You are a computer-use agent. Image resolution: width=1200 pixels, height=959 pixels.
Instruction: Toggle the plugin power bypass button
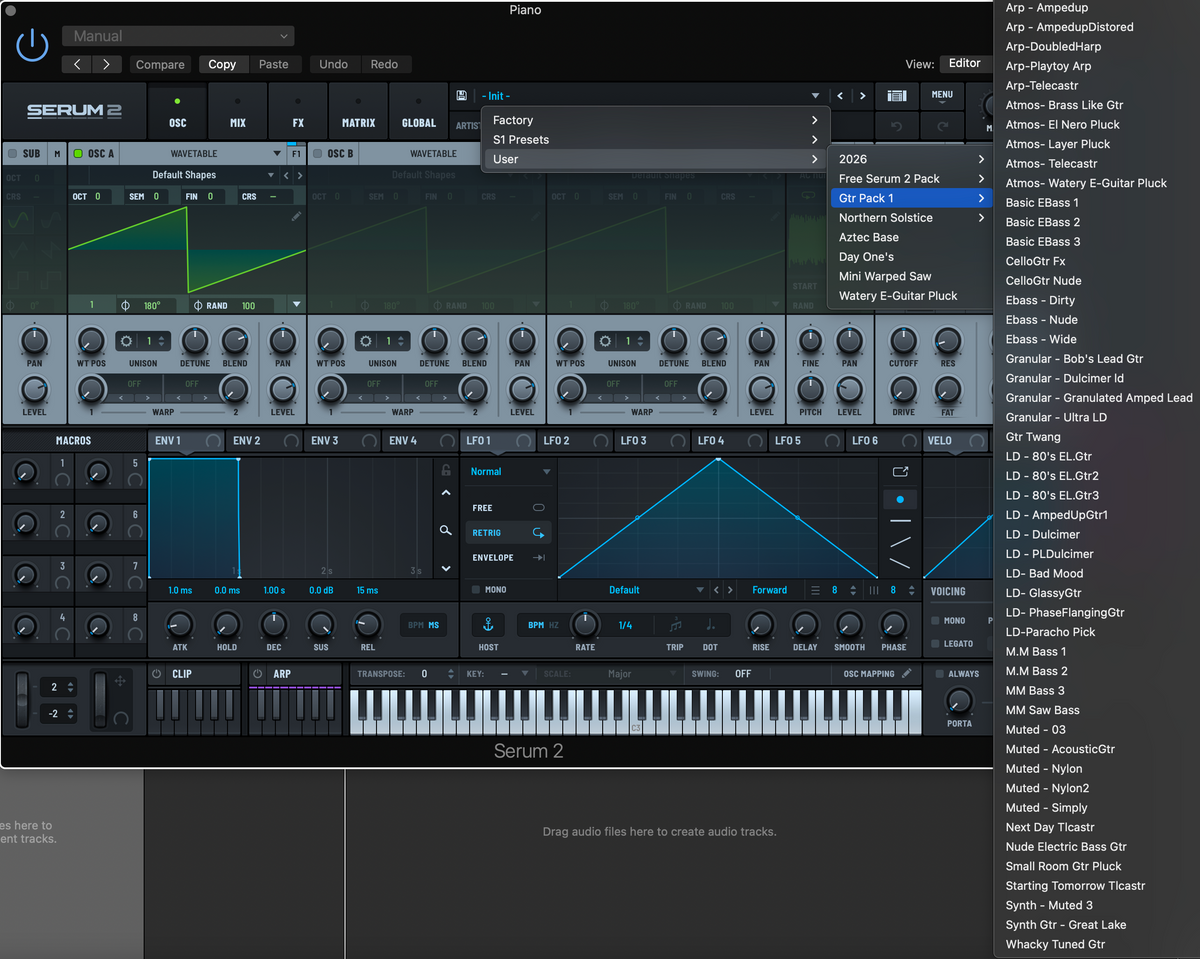click(x=32, y=45)
